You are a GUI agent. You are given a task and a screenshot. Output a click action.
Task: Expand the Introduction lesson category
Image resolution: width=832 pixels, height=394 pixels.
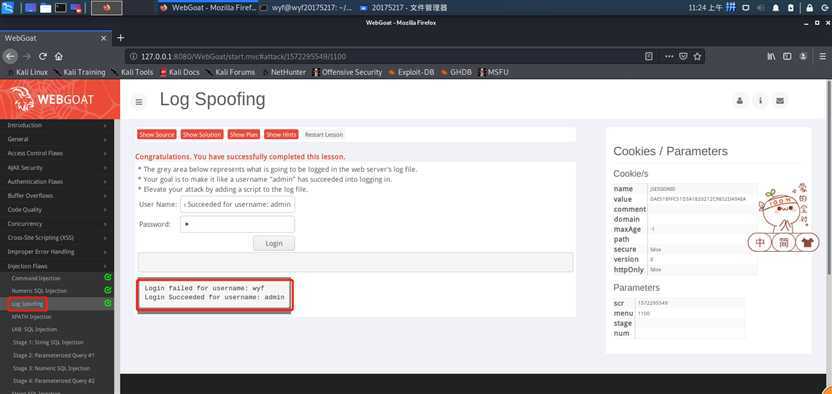pos(57,125)
